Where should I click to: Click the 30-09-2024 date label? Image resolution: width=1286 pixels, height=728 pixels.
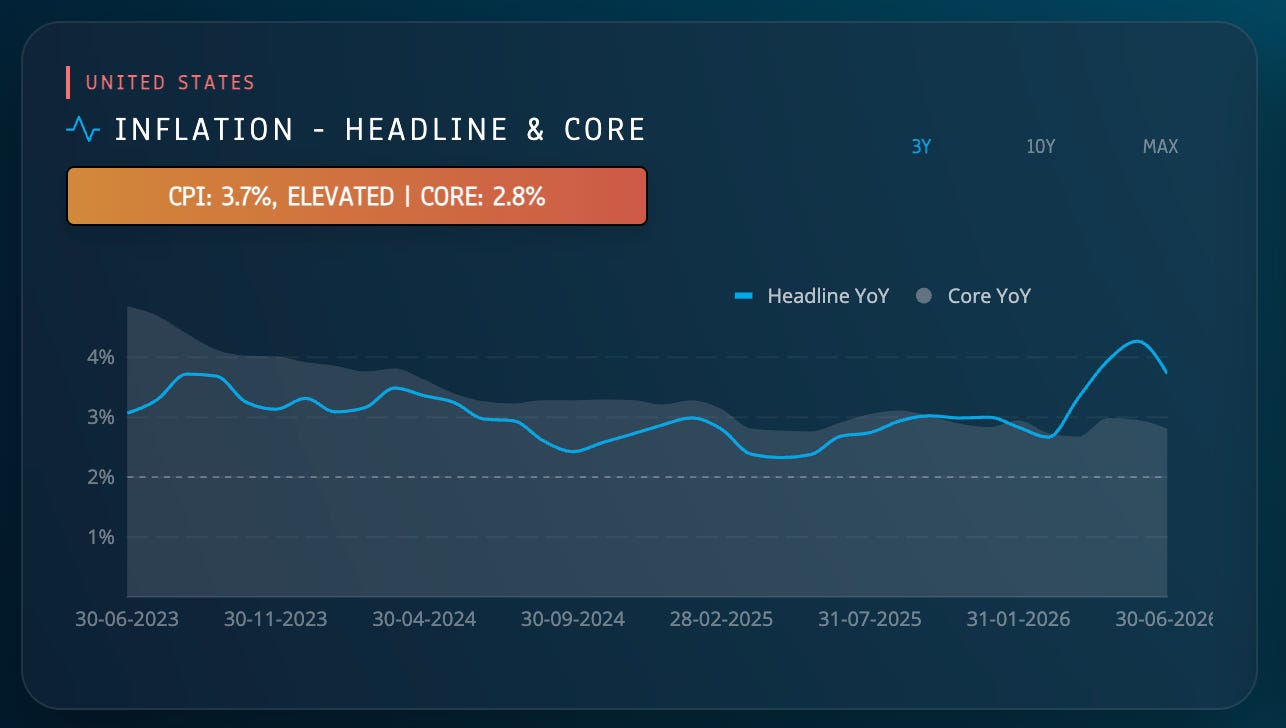[573, 619]
